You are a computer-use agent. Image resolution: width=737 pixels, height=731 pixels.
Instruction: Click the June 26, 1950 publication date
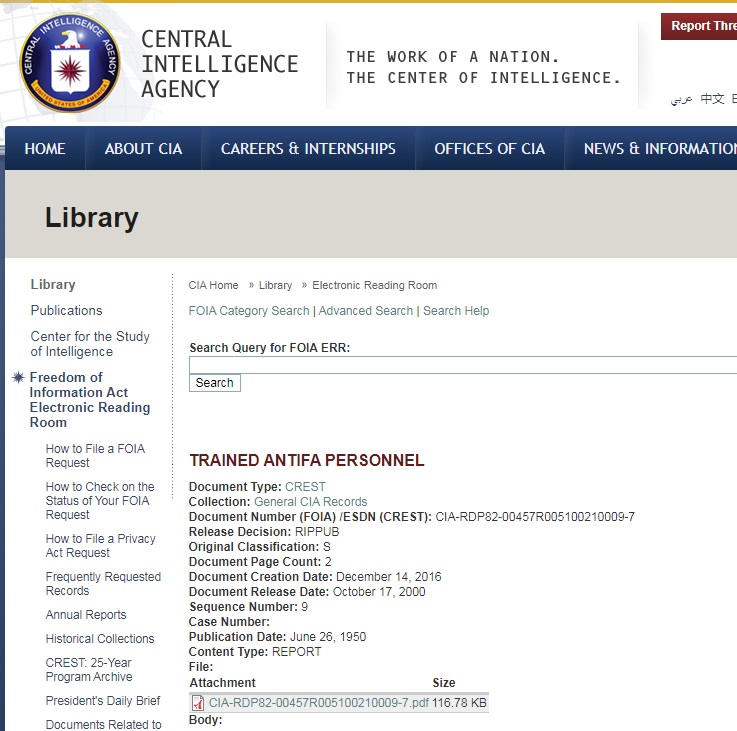(x=328, y=637)
